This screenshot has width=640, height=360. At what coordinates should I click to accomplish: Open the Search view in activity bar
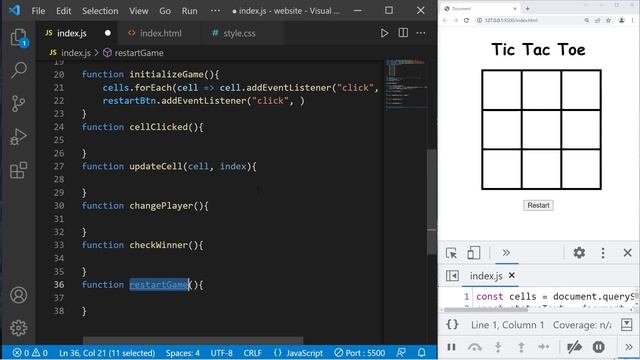click(x=19, y=70)
